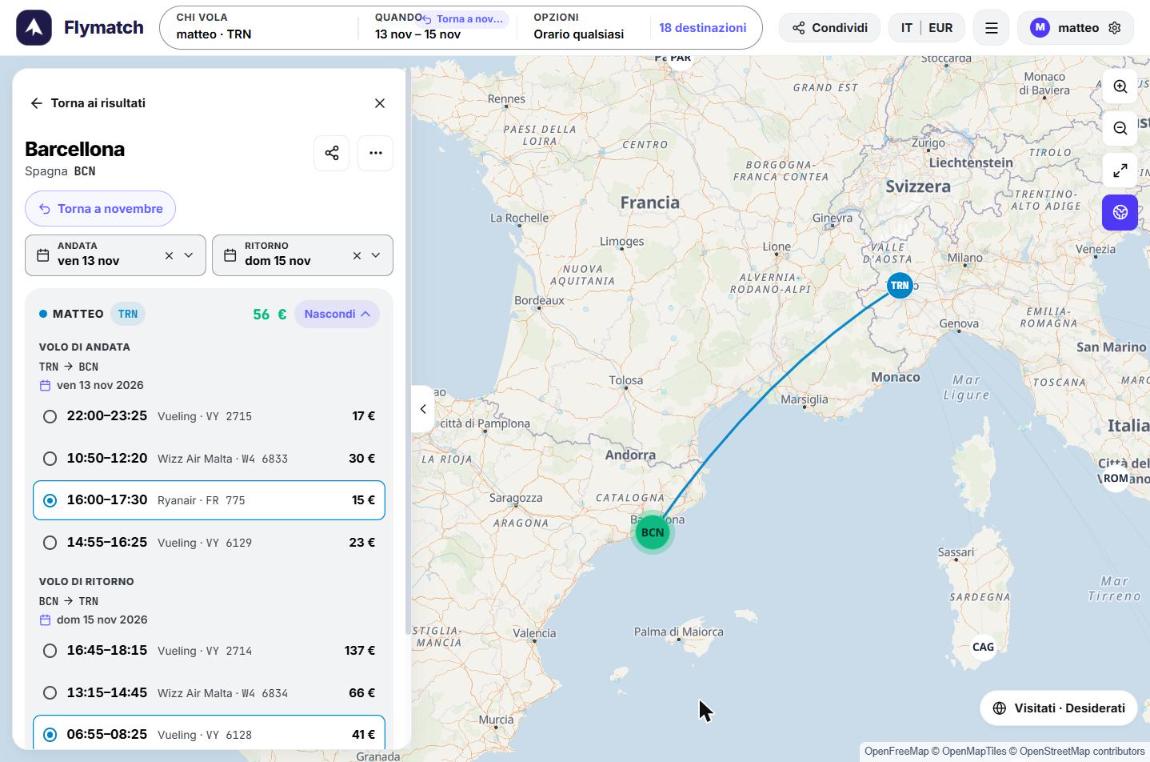Expand map to fullscreen
This screenshot has height=762, width=1150.
click(x=1120, y=170)
